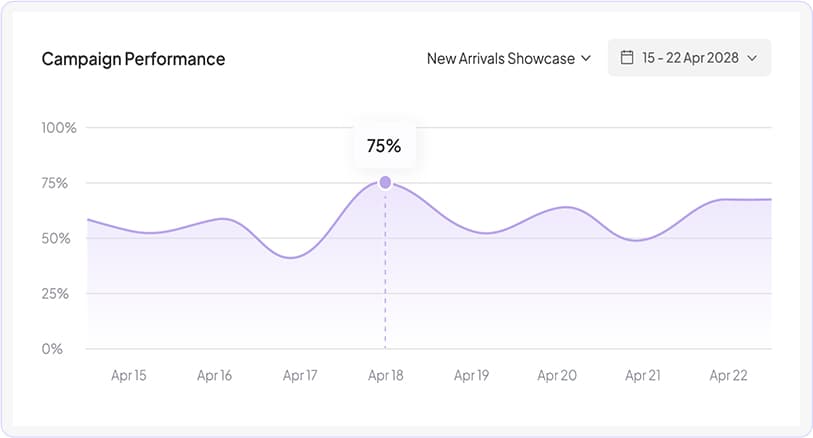This screenshot has width=813, height=438.
Task: Select the Apr 21 date label
Action: [642, 376]
